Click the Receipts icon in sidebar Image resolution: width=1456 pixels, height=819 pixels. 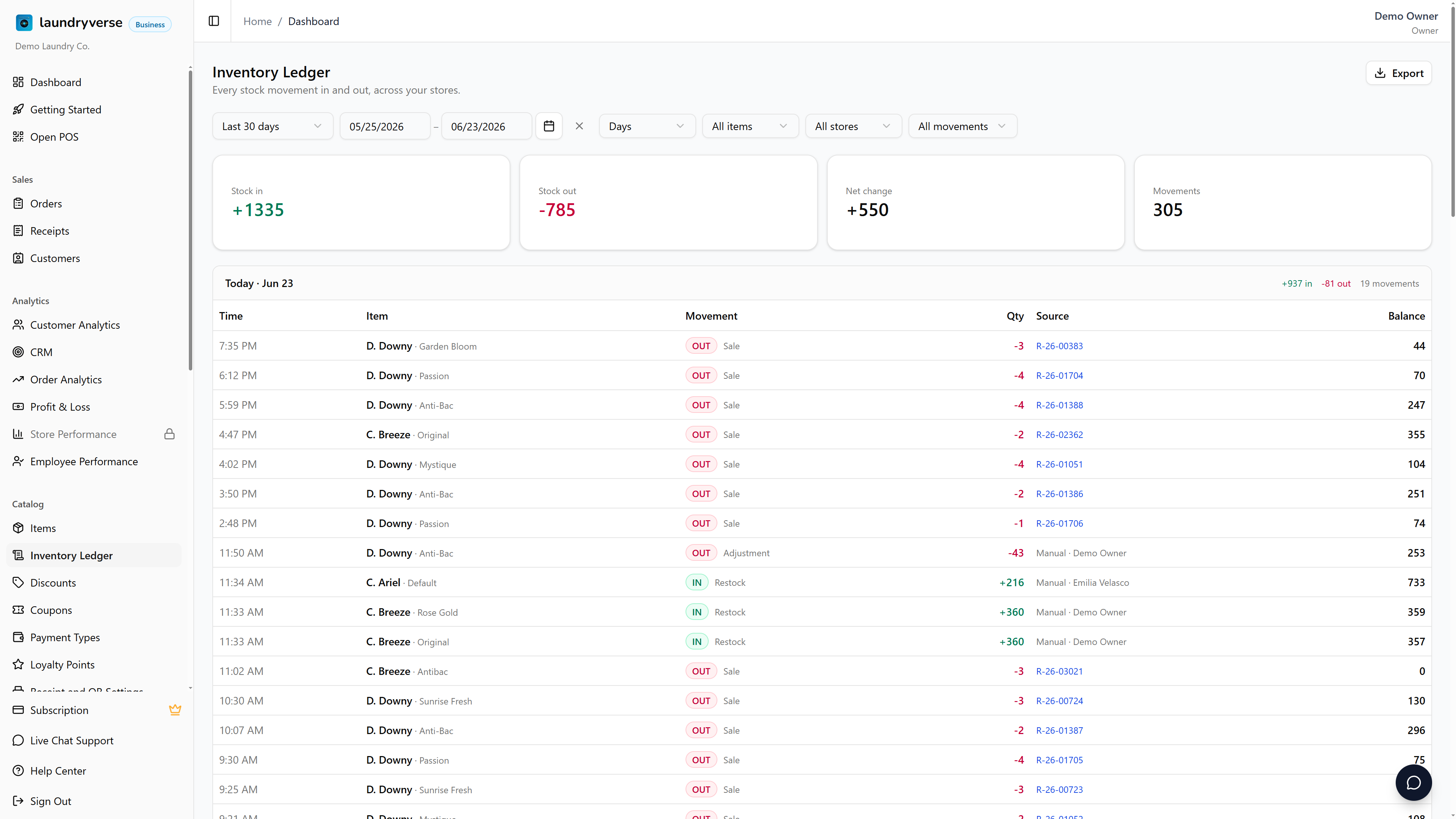[x=18, y=231]
